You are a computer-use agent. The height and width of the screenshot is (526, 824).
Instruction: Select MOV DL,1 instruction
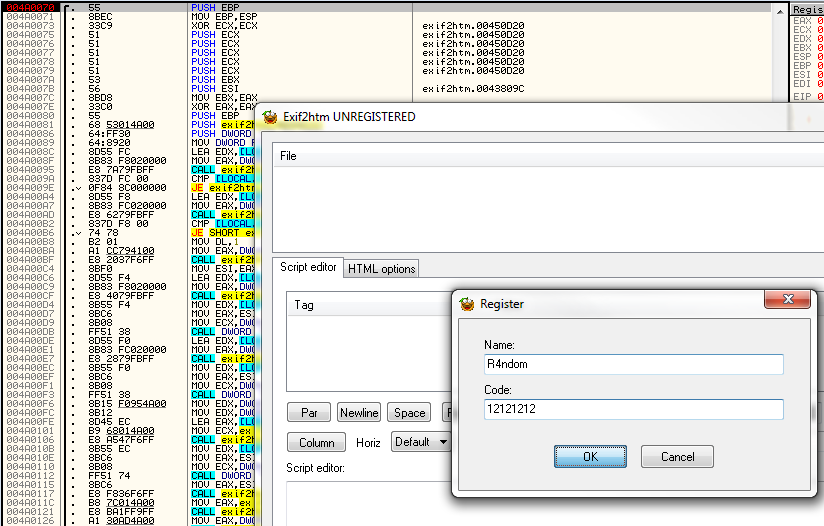tap(215, 242)
